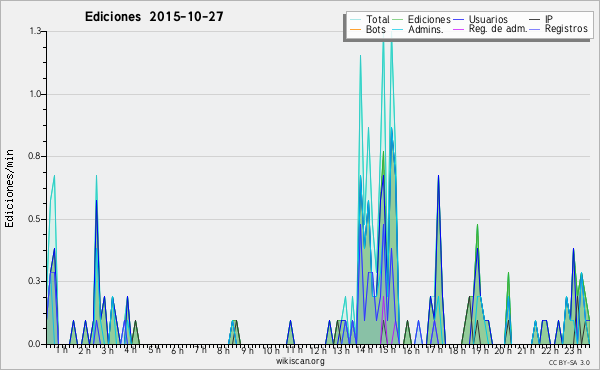
Task: Click the 'Registros' legend entry
Action: click(x=566, y=29)
